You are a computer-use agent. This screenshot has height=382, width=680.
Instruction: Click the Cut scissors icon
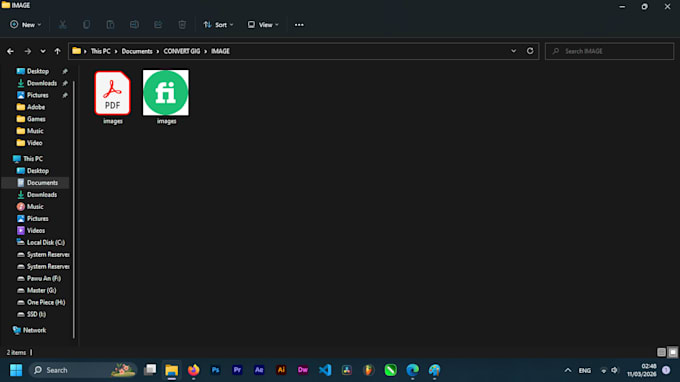pyautogui.click(x=62, y=25)
